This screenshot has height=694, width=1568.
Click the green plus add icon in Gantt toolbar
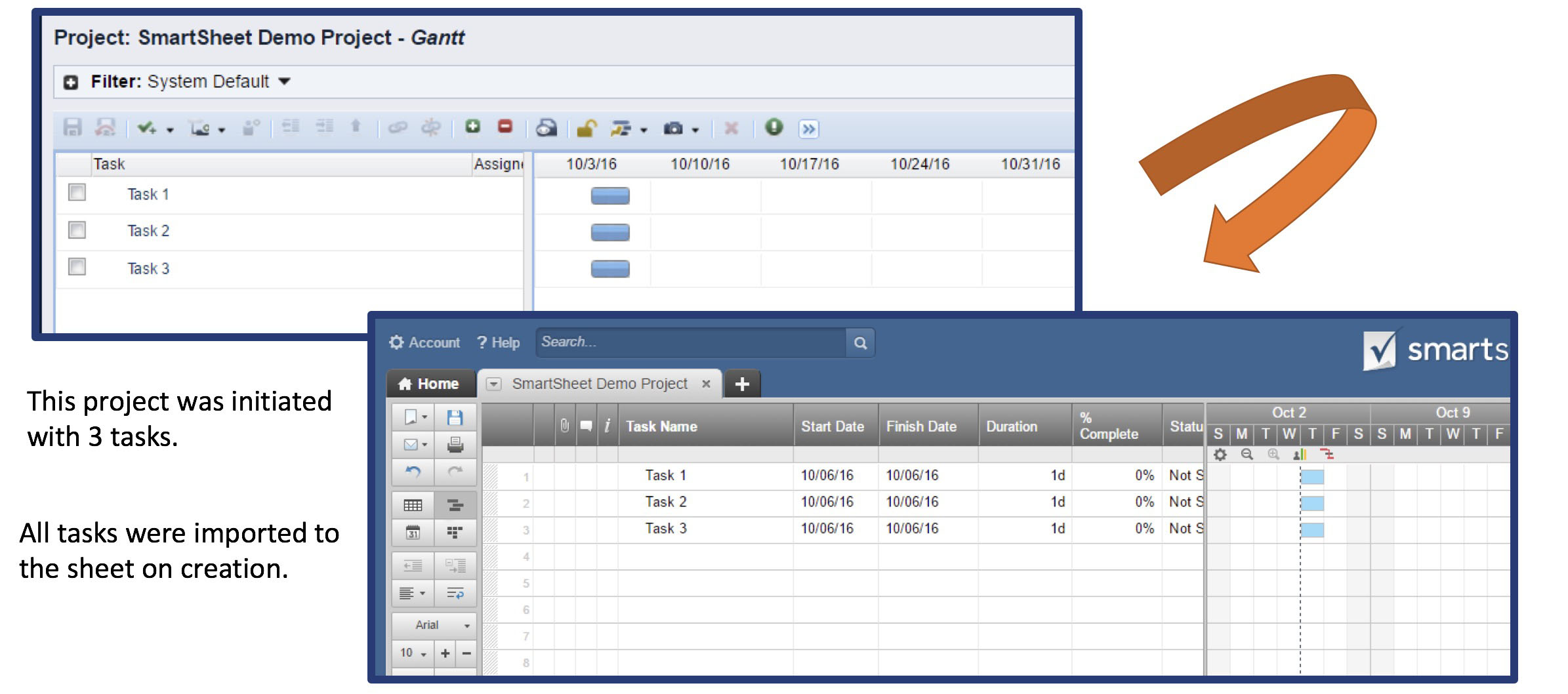(x=472, y=127)
